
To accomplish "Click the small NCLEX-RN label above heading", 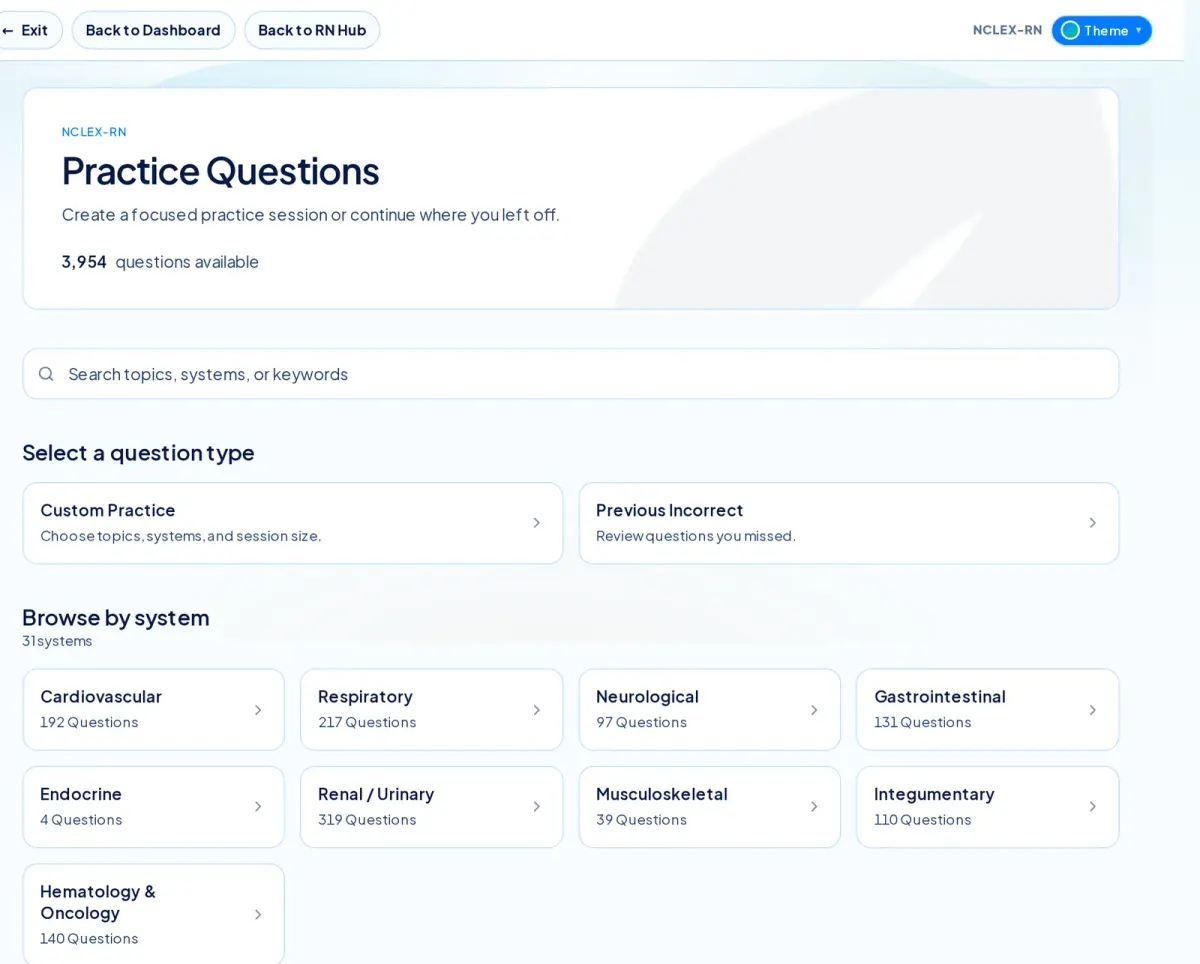I will tap(94, 132).
